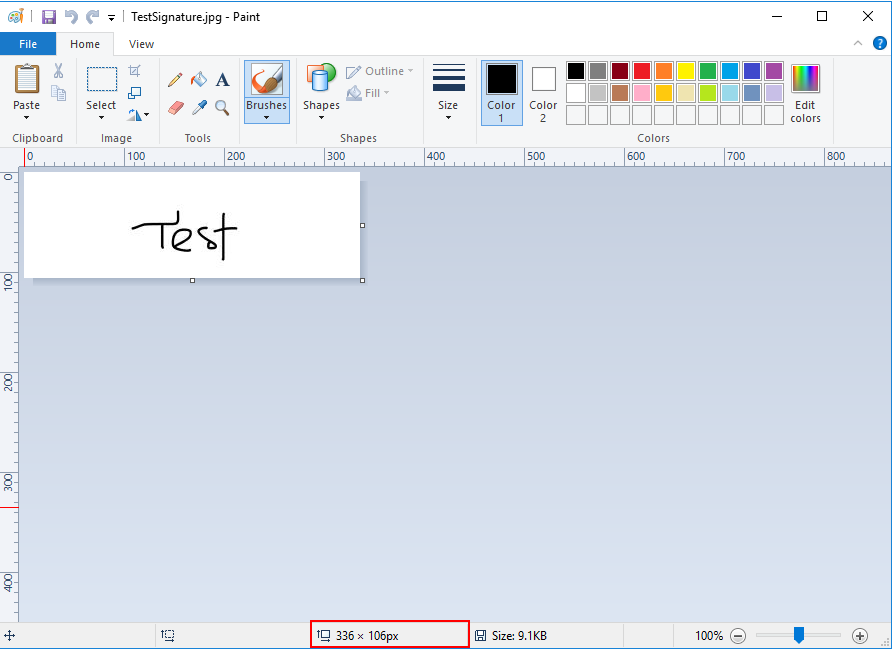Select Color 1 foreground button
Image resolution: width=892 pixels, height=649 pixels.
click(502, 93)
